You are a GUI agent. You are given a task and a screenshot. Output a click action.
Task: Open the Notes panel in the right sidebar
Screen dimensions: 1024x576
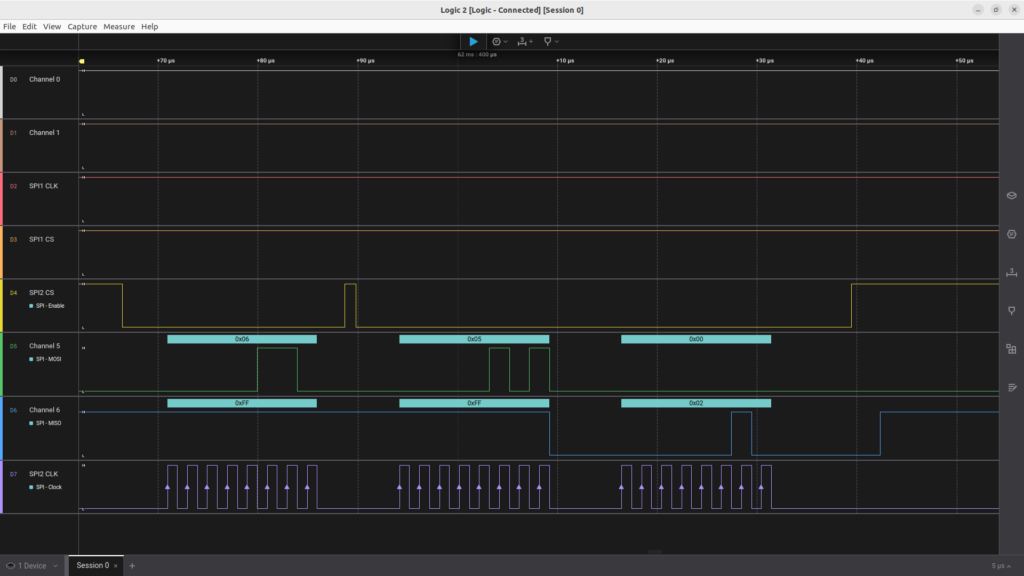pyautogui.click(x=1012, y=387)
